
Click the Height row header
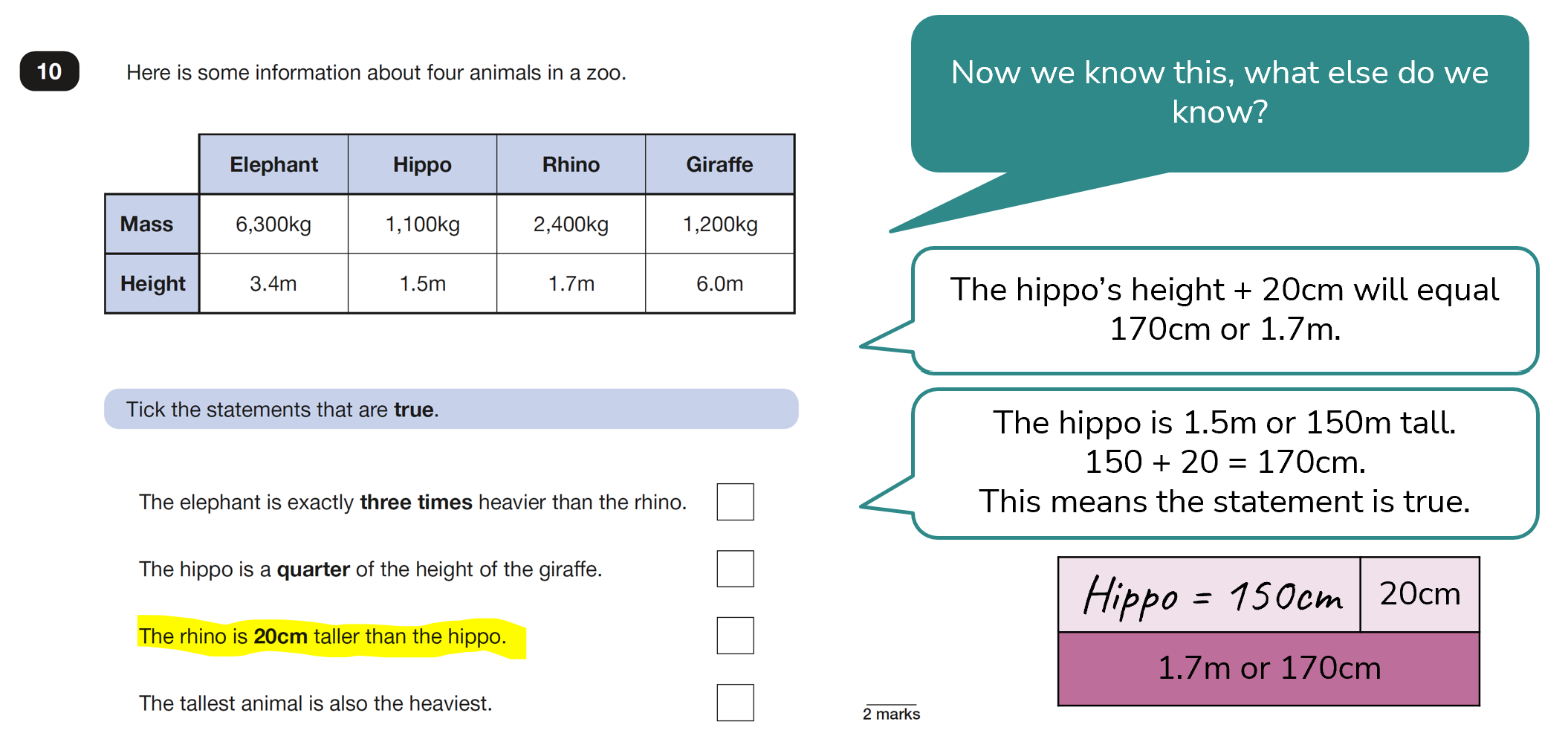(152, 283)
